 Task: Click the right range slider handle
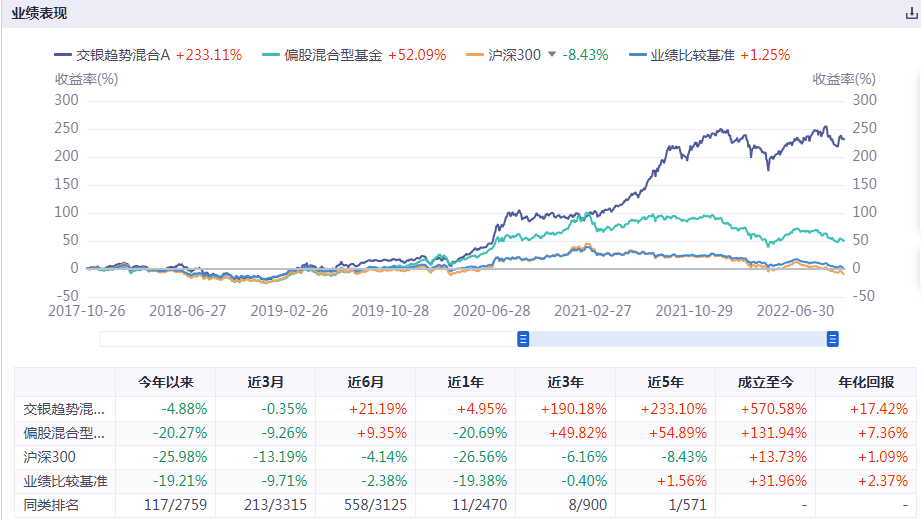pos(832,339)
